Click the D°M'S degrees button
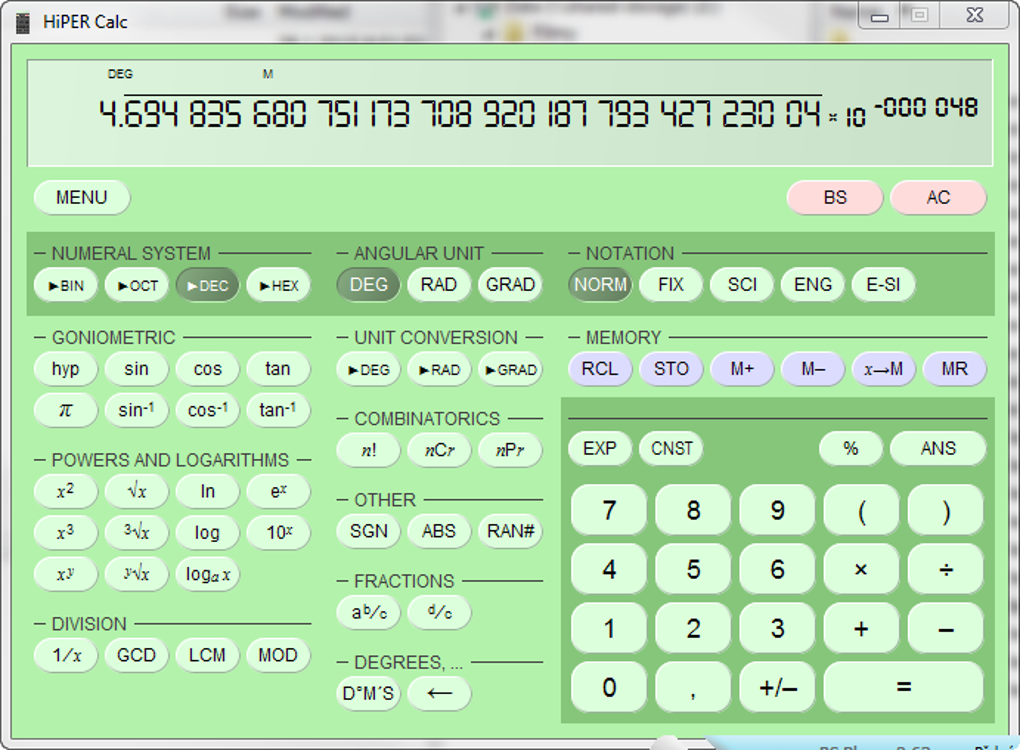The image size is (1020, 750). [368, 693]
